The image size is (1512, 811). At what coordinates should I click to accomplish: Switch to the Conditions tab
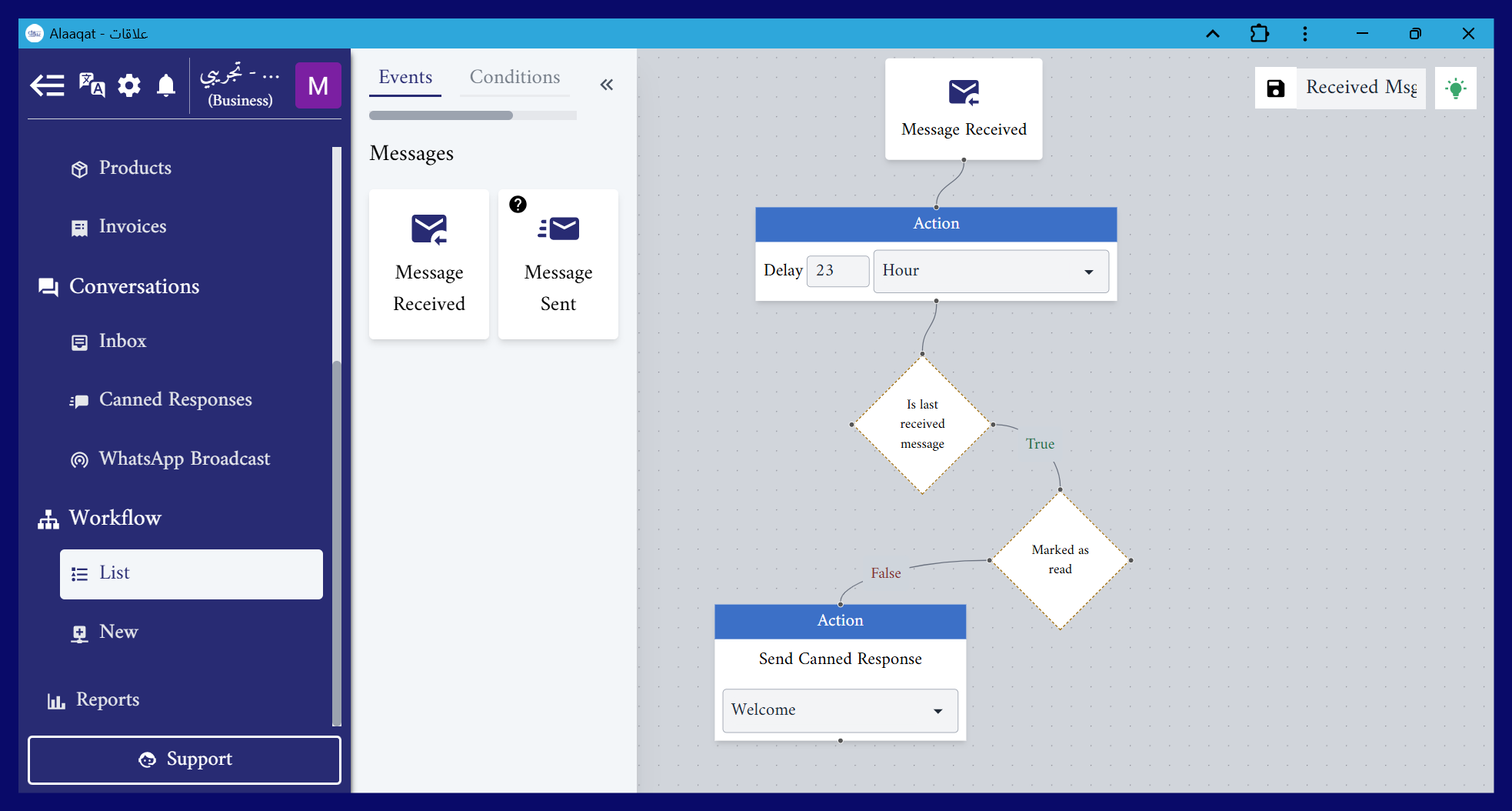point(515,78)
